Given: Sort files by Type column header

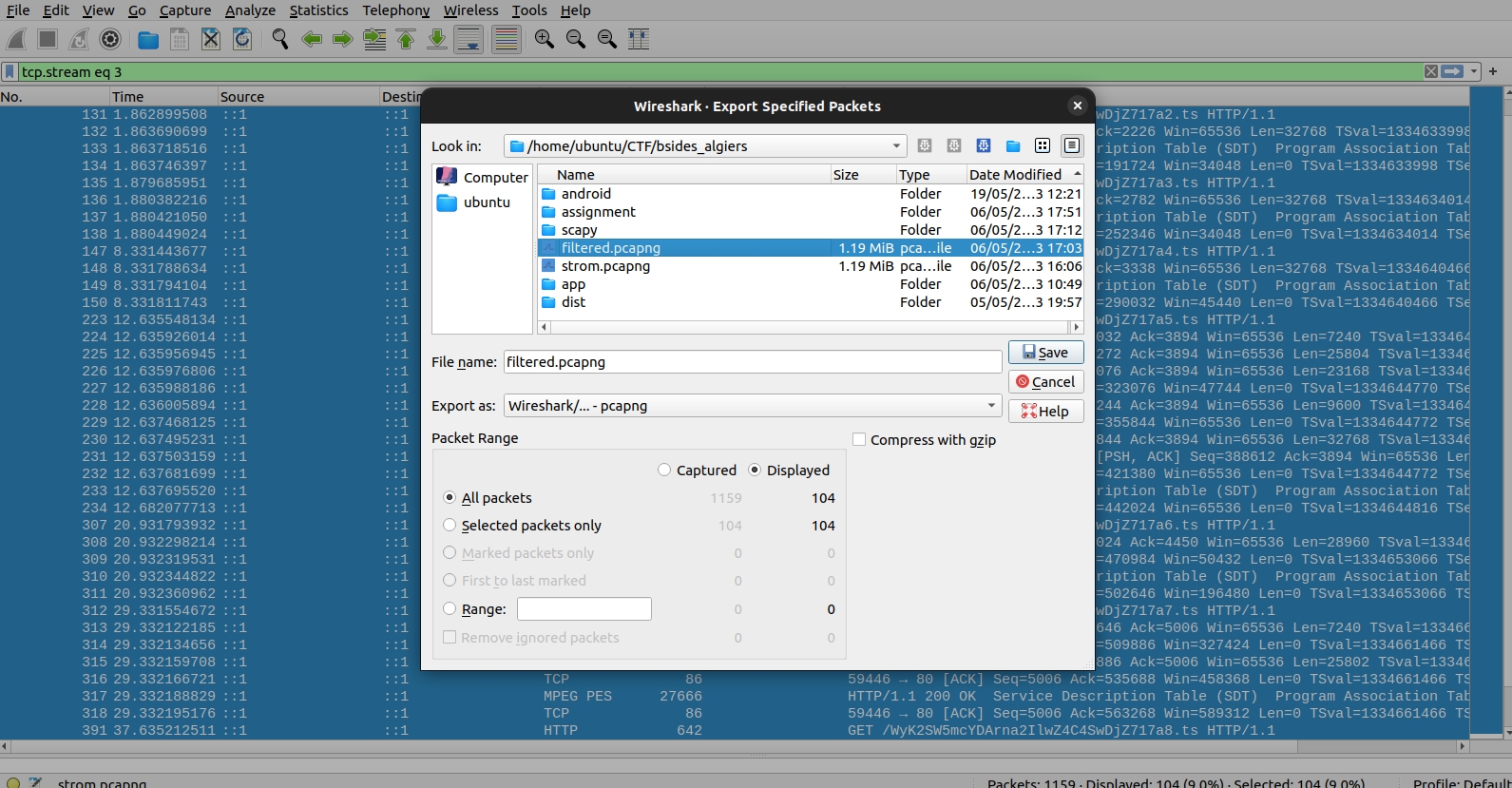Looking at the screenshot, I should [x=931, y=175].
